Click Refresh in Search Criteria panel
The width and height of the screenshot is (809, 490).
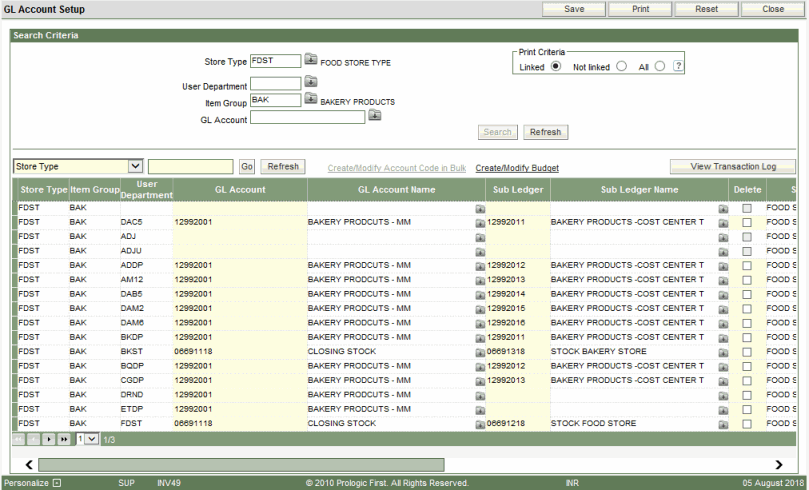[x=545, y=132]
